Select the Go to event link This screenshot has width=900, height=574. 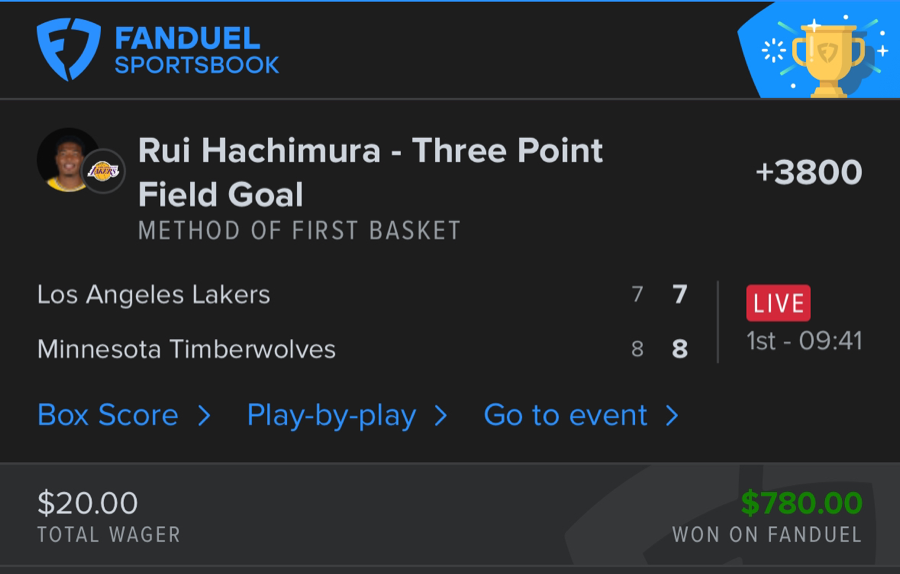point(566,415)
